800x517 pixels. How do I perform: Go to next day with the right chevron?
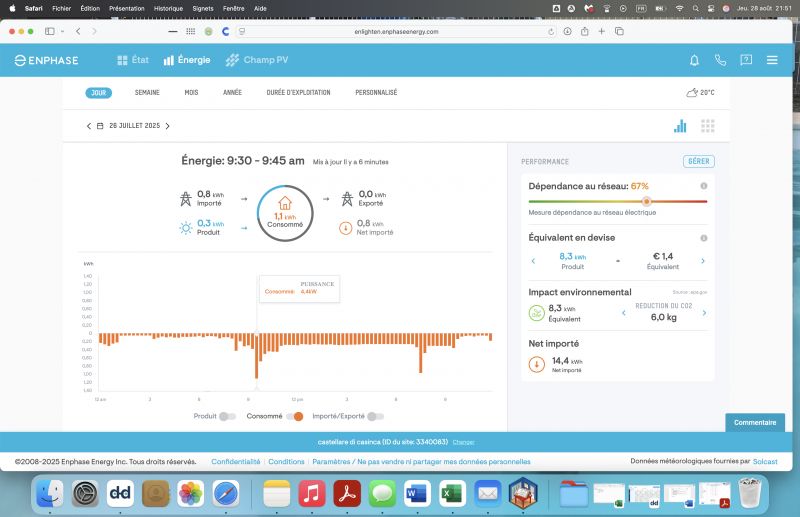167,126
